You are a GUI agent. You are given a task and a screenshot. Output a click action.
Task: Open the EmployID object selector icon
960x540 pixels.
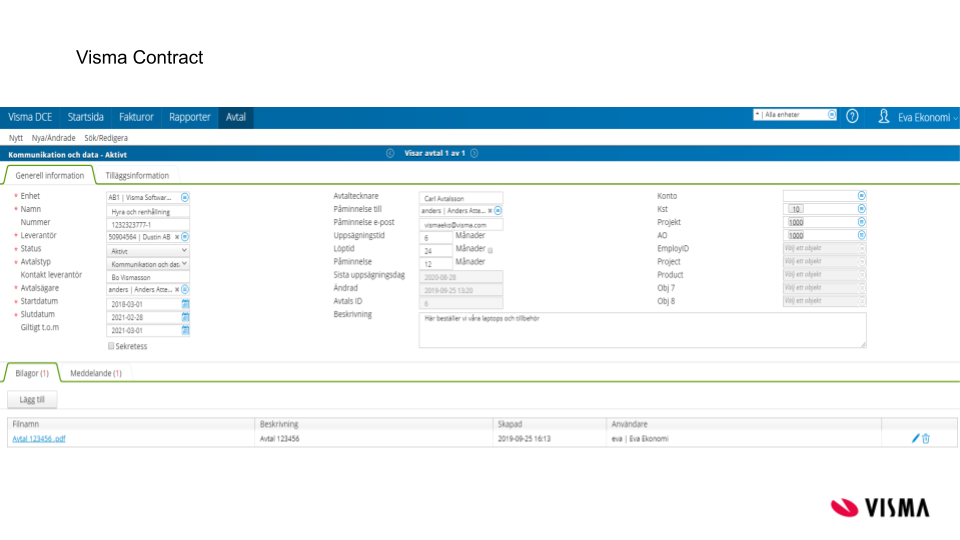tap(861, 249)
